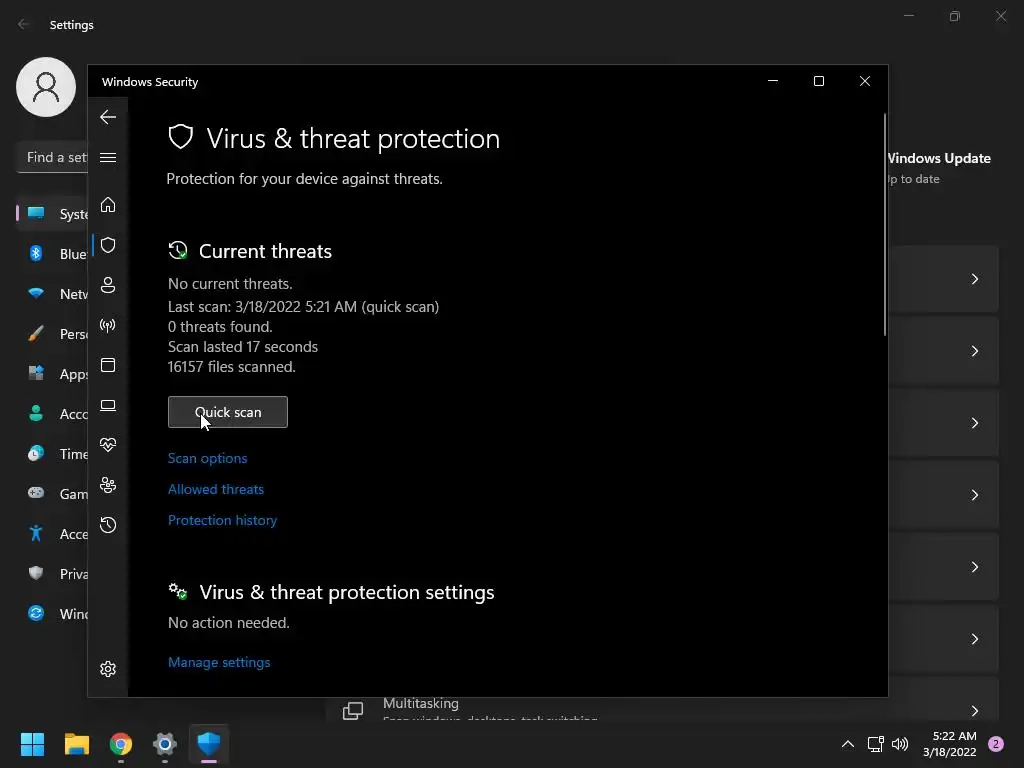Select Network item in Settings sidebar
Screen dimensions: 1024x768
[52, 294]
